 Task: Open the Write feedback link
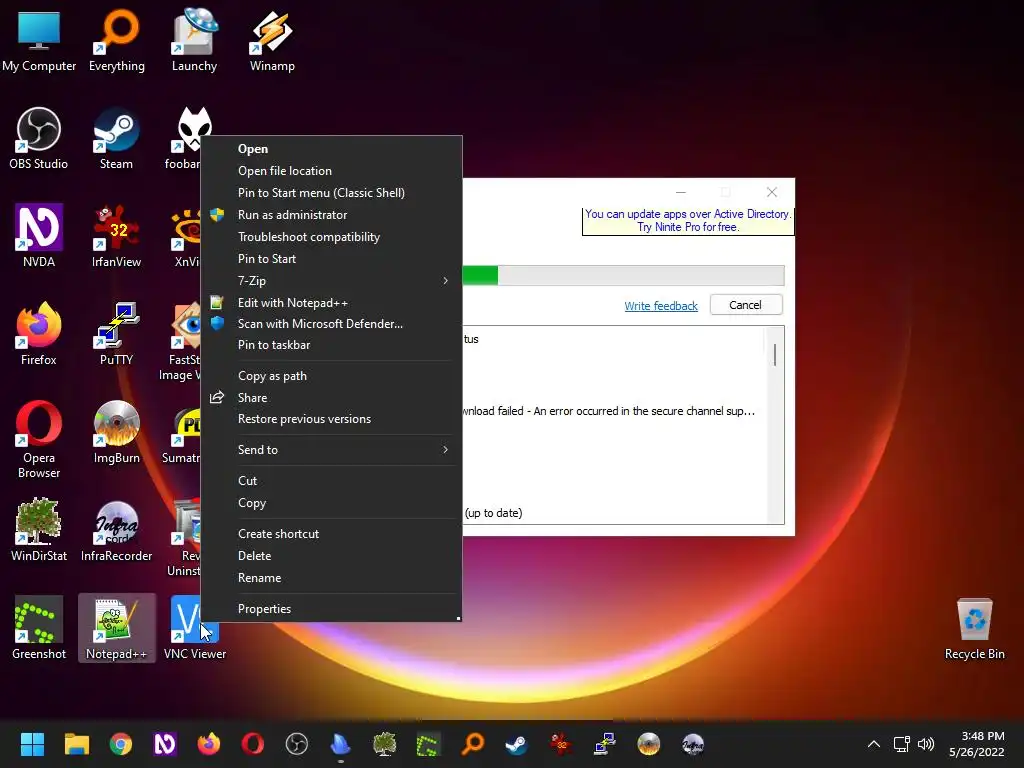tap(661, 306)
